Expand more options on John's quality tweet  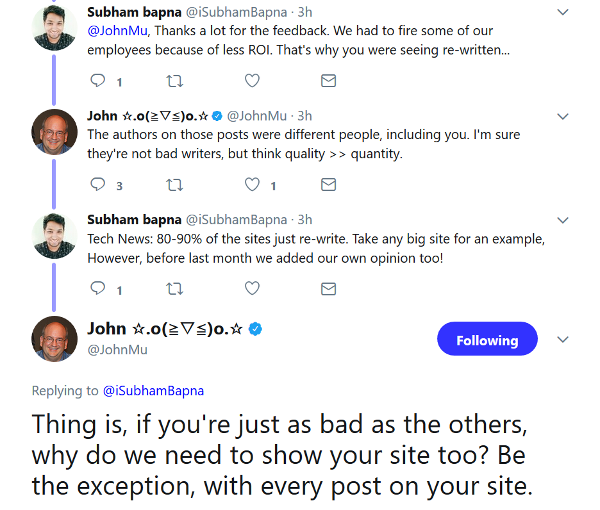[563, 115]
